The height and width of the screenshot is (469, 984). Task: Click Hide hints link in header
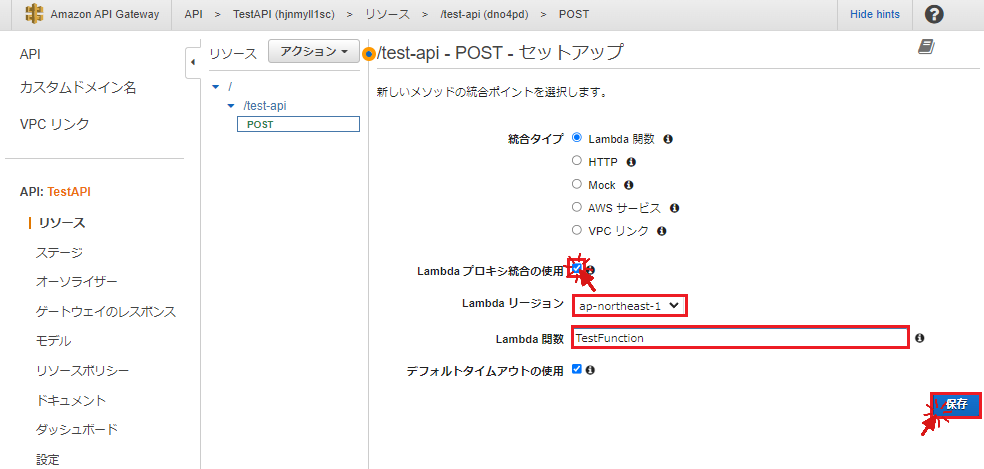[x=875, y=14]
